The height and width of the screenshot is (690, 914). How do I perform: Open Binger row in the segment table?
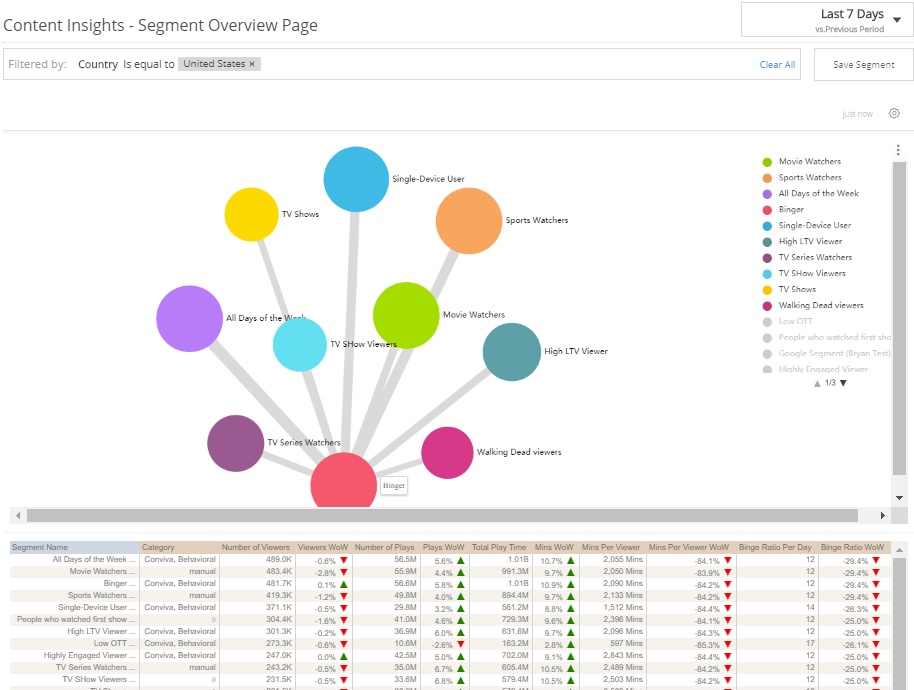(x=450, y=583)
